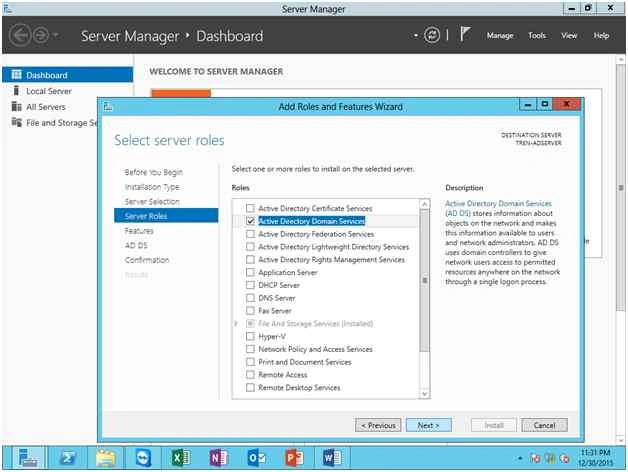Check the Hyper-V role
The image size is (628, 472).
[x=250, y=337]
